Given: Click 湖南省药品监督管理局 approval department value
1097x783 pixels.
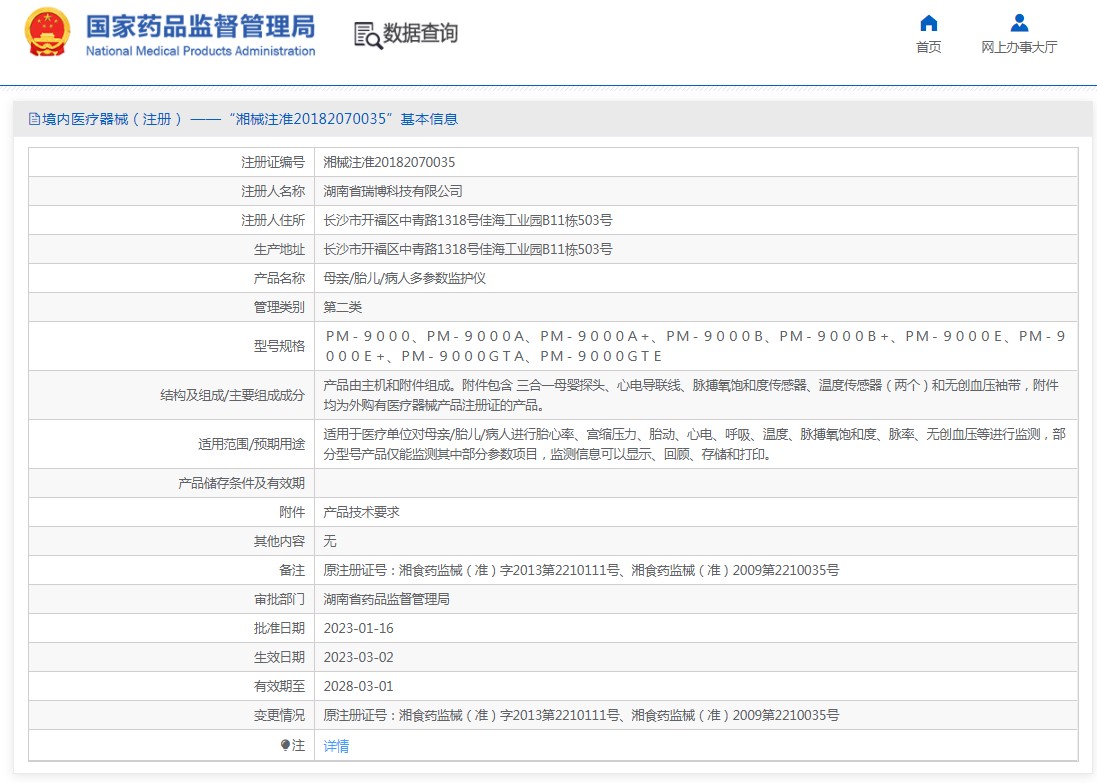Looking at the screenshot, I should [386, 599].
